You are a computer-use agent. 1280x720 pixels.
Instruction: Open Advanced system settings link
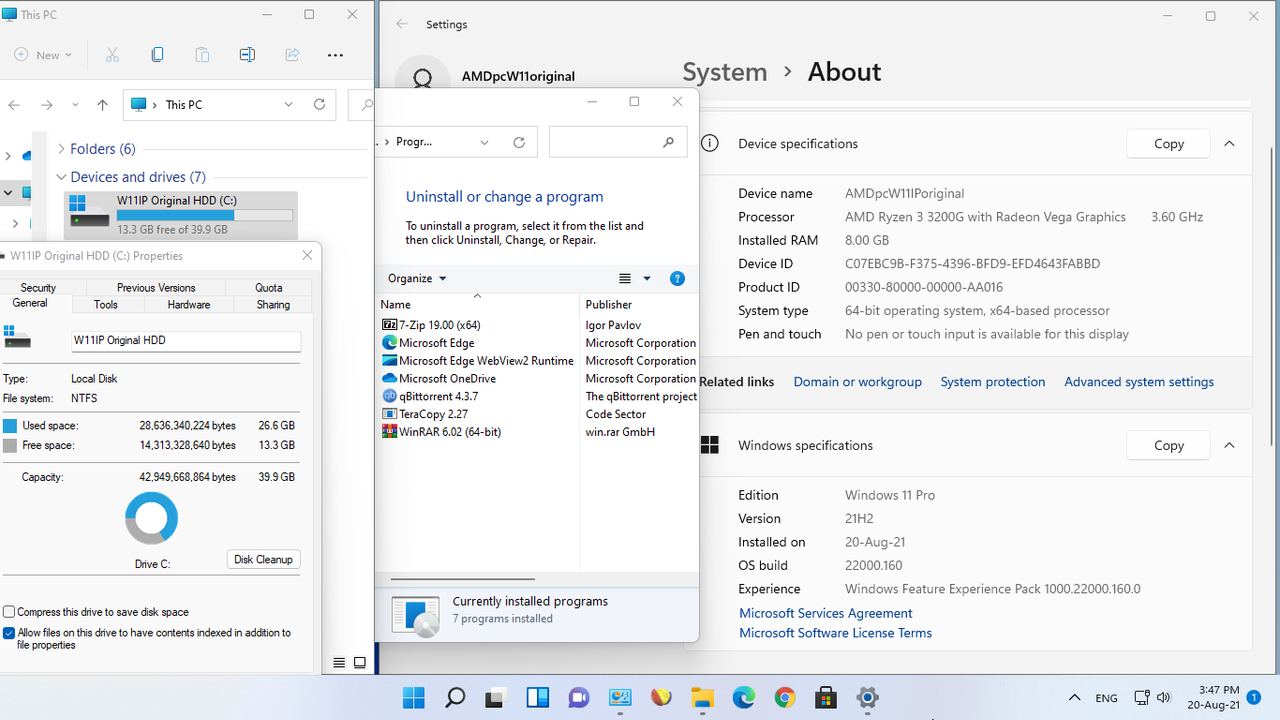pyautogui.click(x=1138, y=381)
